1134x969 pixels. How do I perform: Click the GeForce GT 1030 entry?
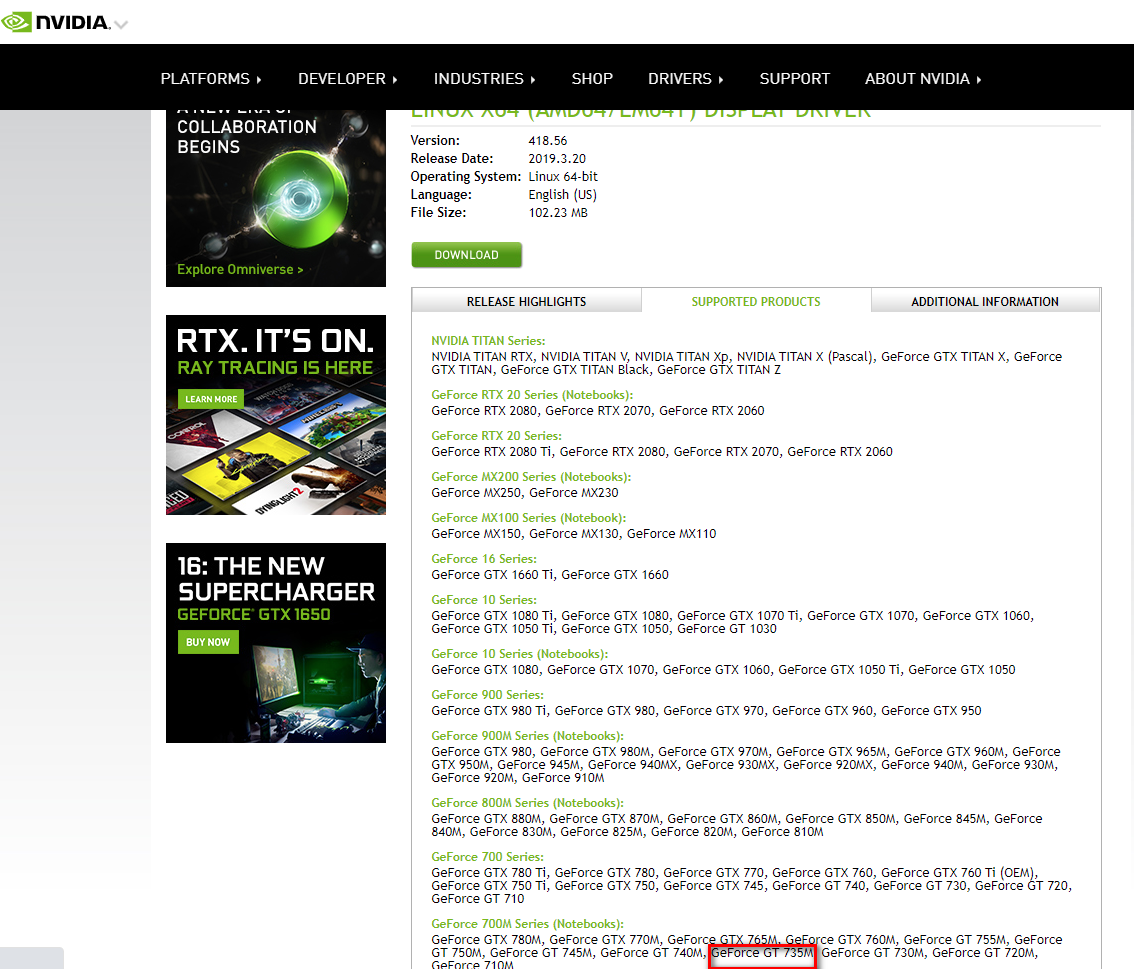tap(727, 629)
